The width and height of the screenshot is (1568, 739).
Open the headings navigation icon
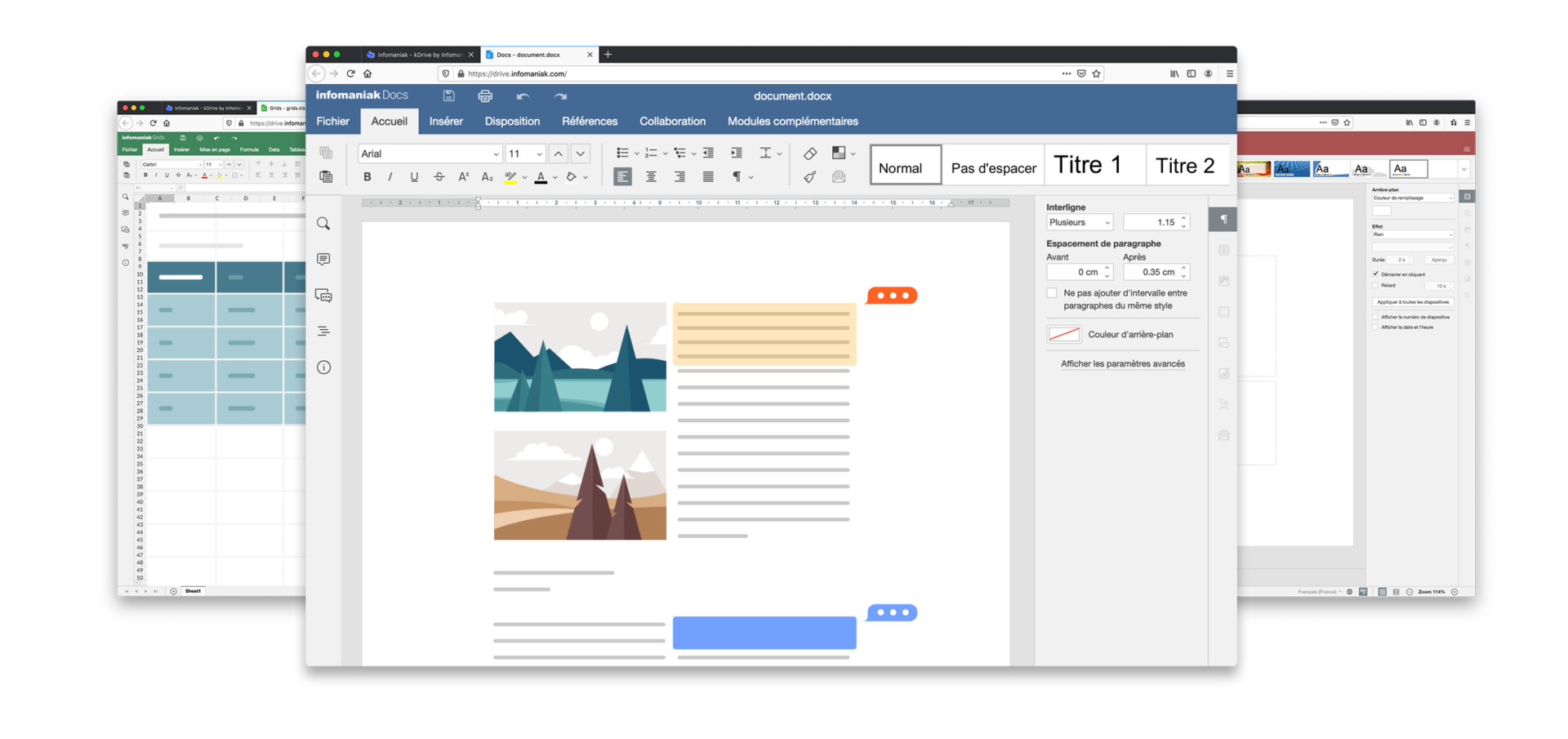pos(323,330)
